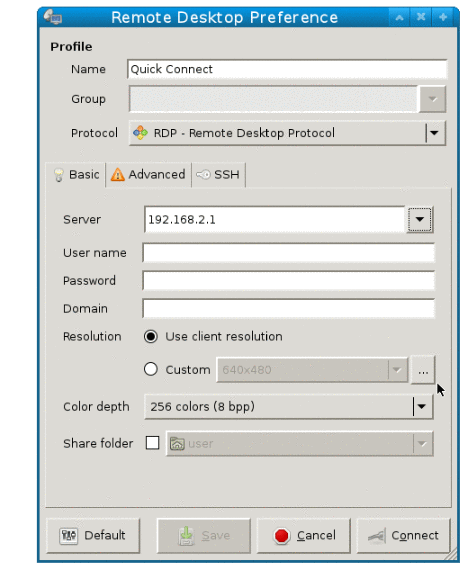Click the red stop icon on Cancel
470x570 pixels.
[282, 535]
